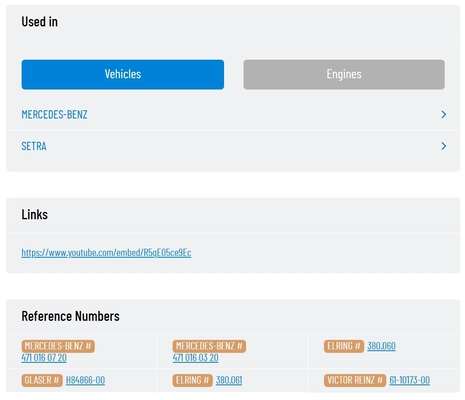This screenshot has width=465, height=400.
Task: Click the second MERCEDES-BENZ # brand badge
Action: point(209,346)
